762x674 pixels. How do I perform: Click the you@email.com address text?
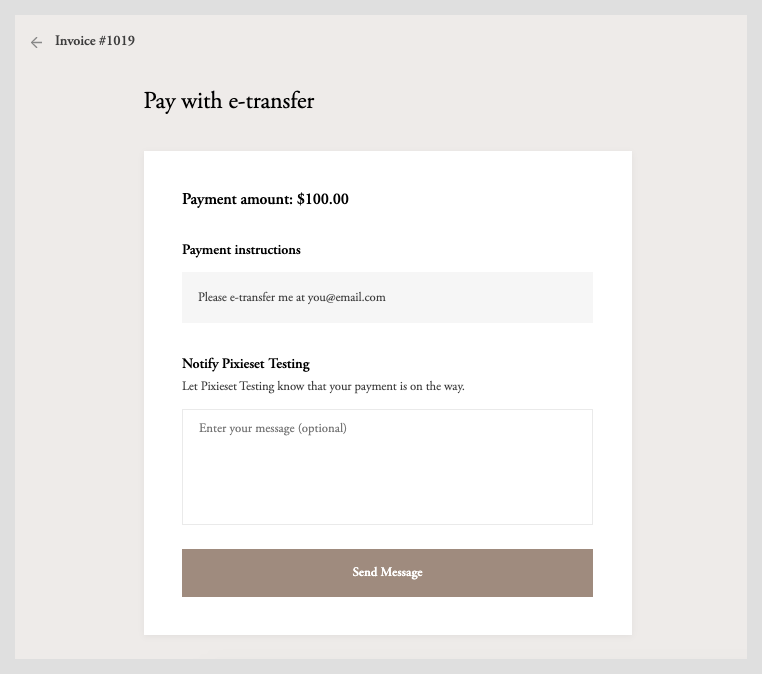pyautogui.click(x=346, y=297)
